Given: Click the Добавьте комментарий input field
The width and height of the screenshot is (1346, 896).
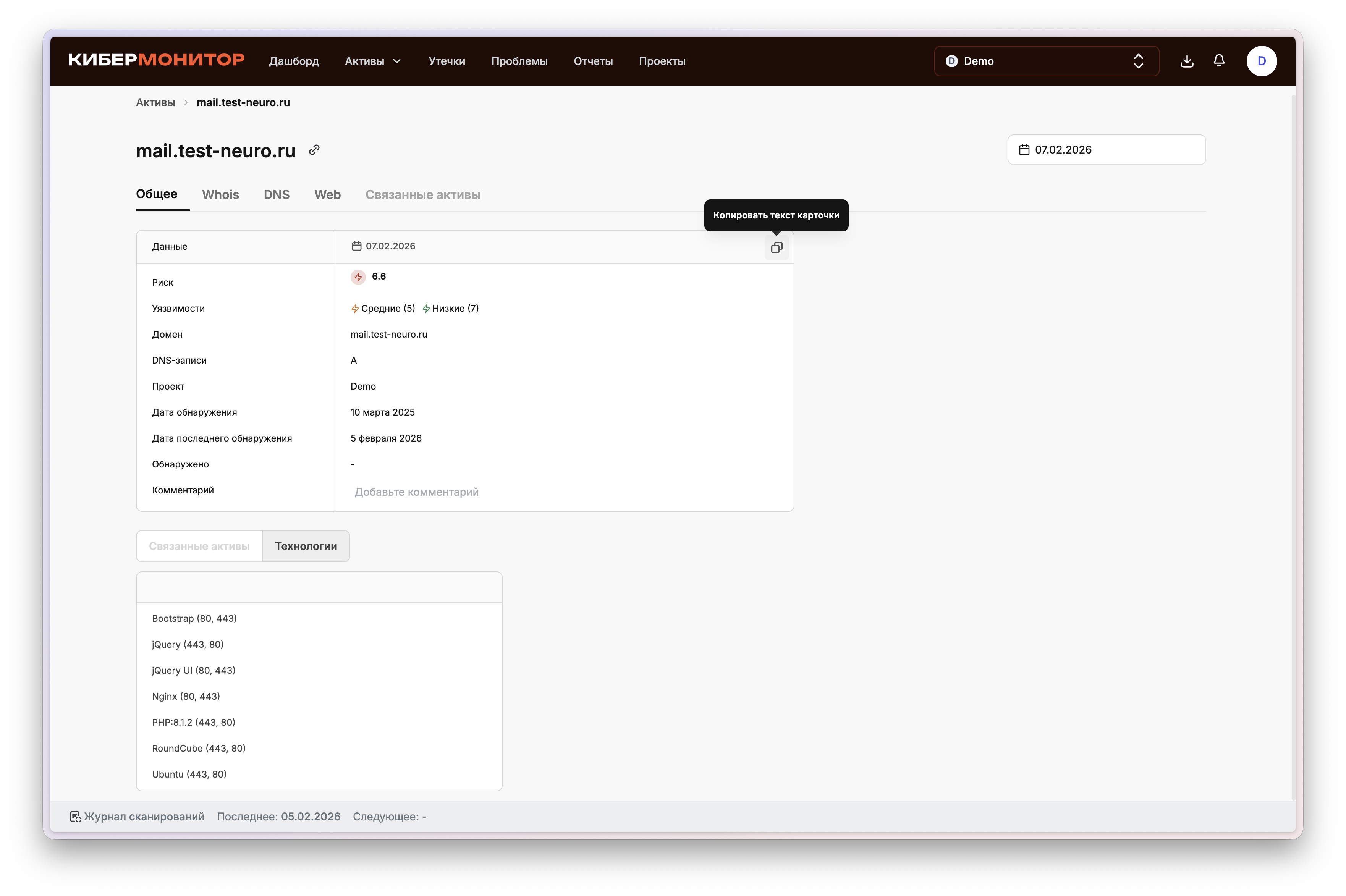Looking at the screenshot, I should click(416, 492).
